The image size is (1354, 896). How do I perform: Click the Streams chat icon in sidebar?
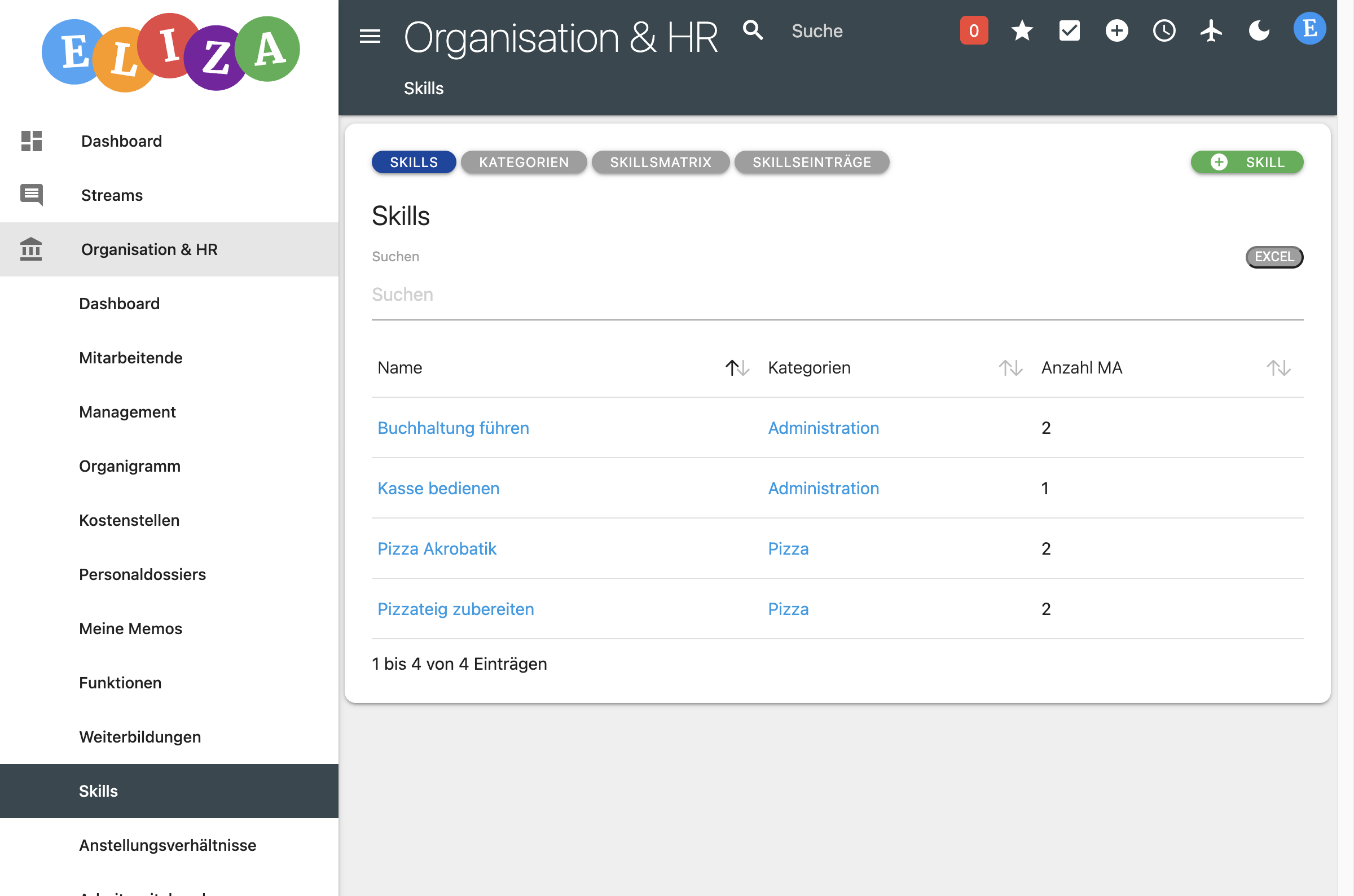(32, 195)
